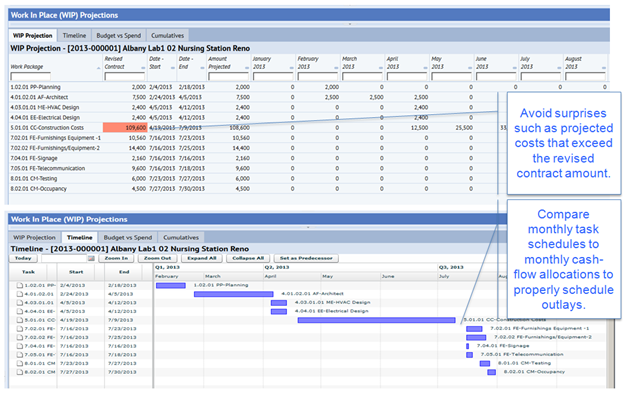Open the April 2013 column filter arrow
The height and width of the screenshot is (394, 628).
pyautogui.click(x=425, y=68)
